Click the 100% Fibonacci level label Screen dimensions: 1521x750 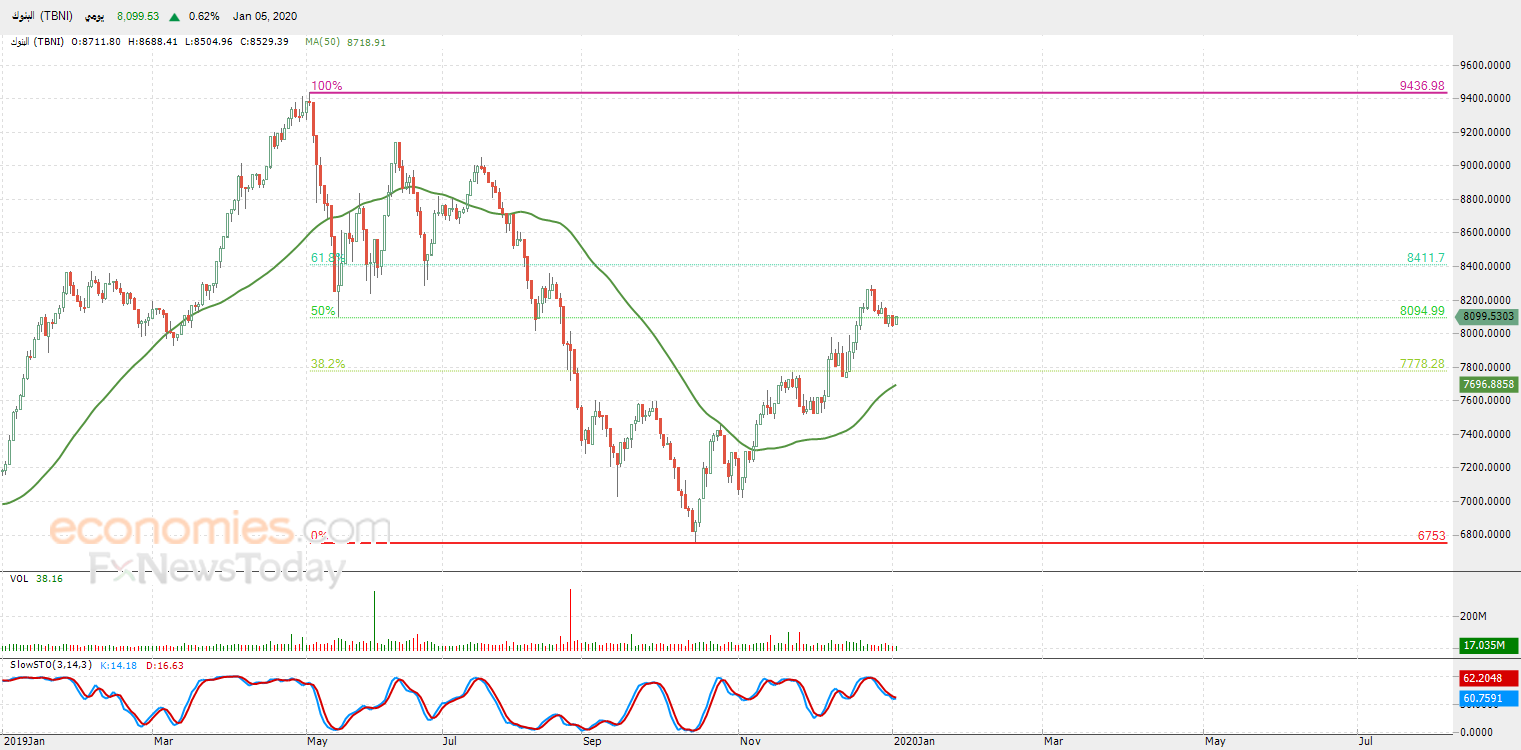point(326,86)
